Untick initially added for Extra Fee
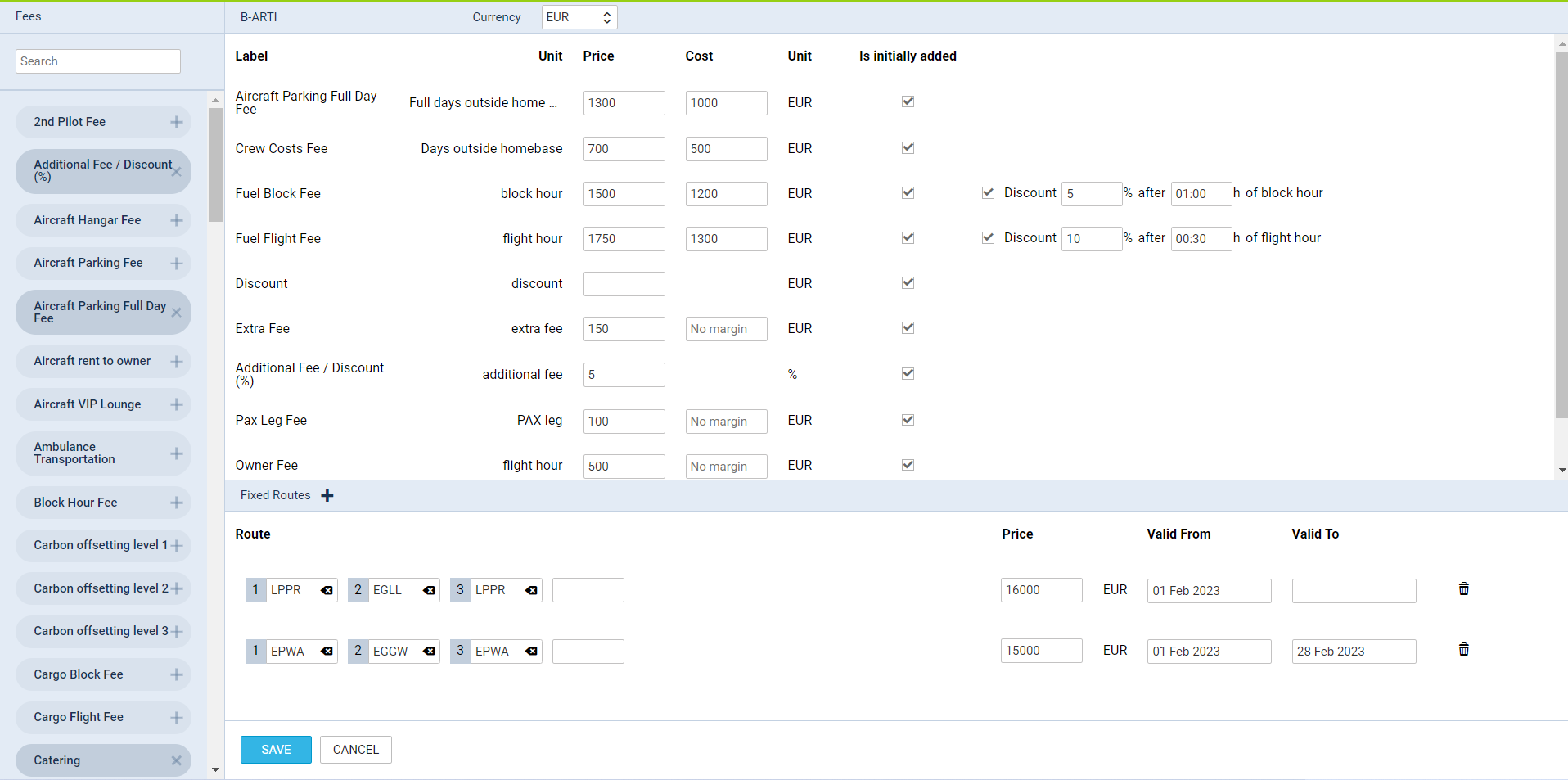Screen dimensions: 1568x780 point(908,327)
